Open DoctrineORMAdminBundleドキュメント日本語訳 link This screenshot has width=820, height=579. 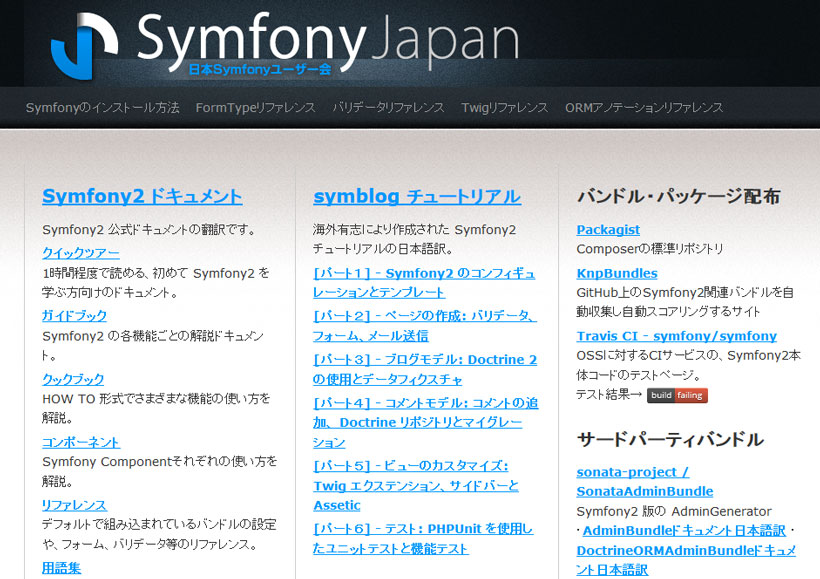coord(686,560)
